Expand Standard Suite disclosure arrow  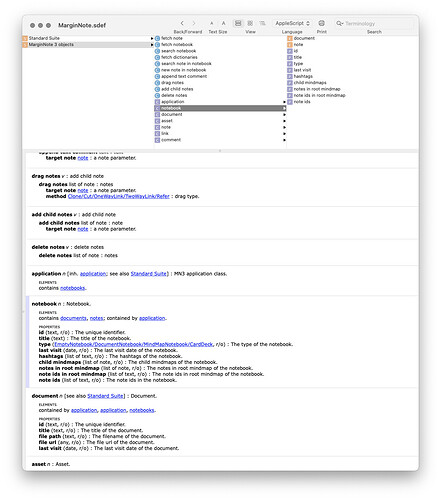pyautogui.click(x=152, y=38)
